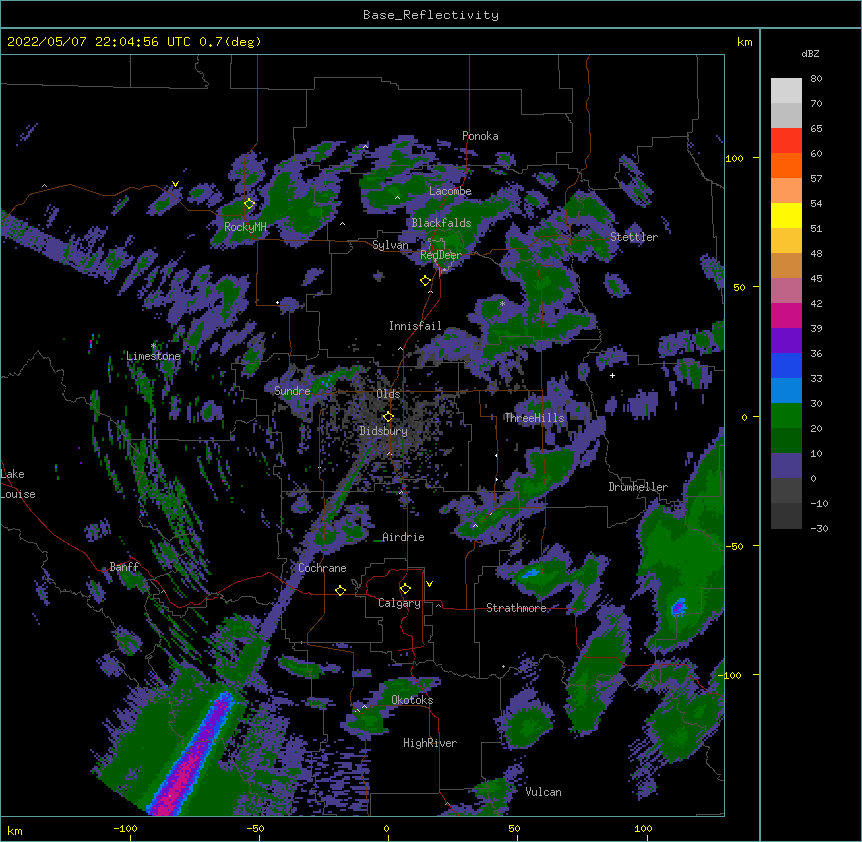Click the -50 tick label on bottom axis
The image size is (862, 842).
(x=255, y=828)
